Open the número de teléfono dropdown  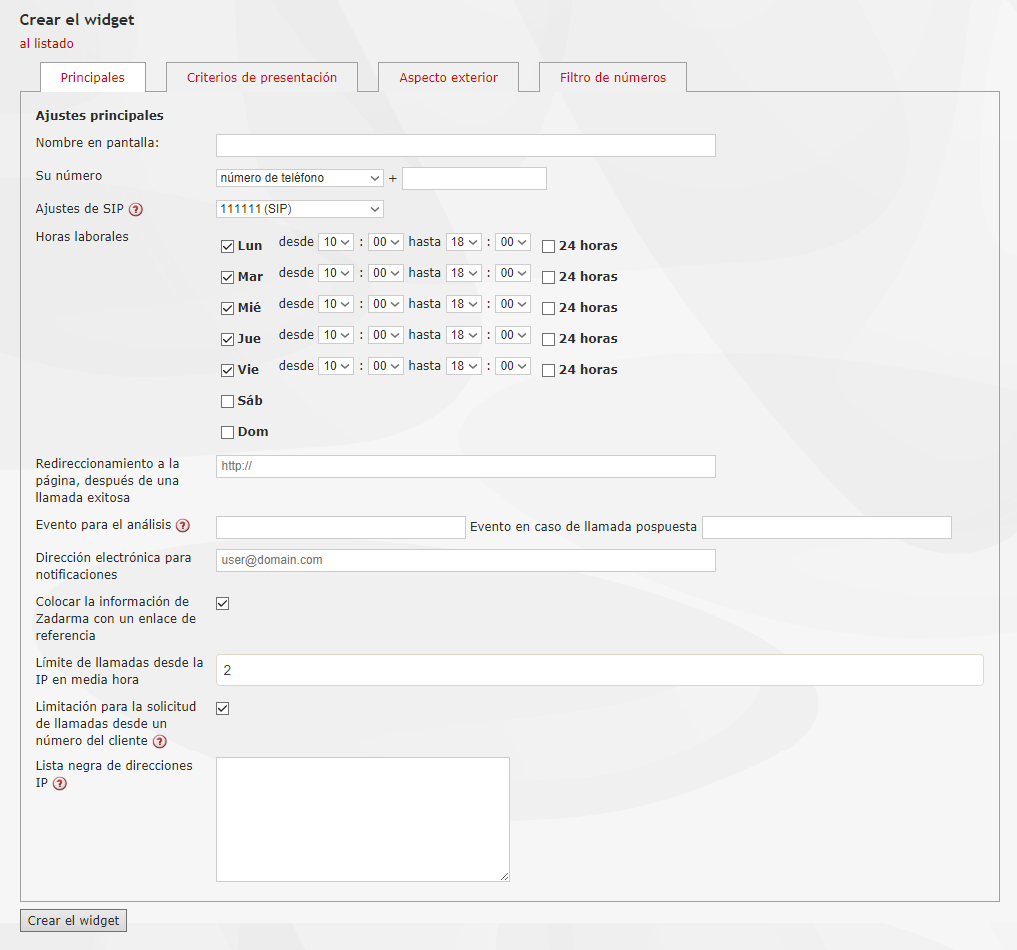coord(300,178)
